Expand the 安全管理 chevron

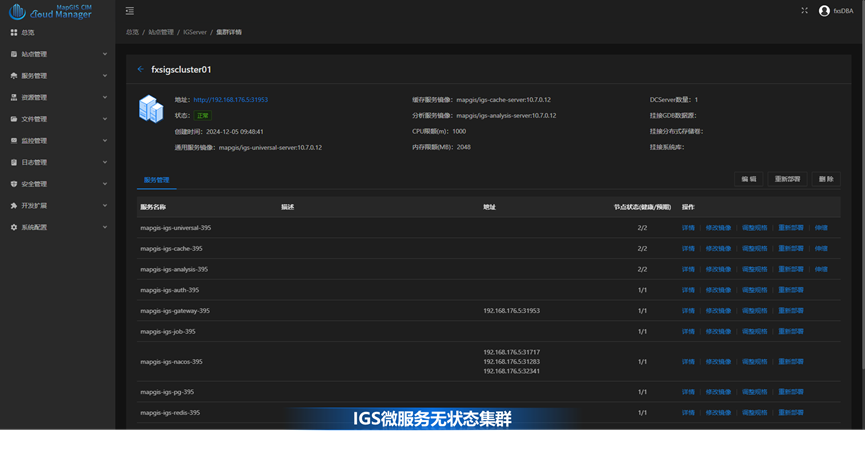point(105,184)
